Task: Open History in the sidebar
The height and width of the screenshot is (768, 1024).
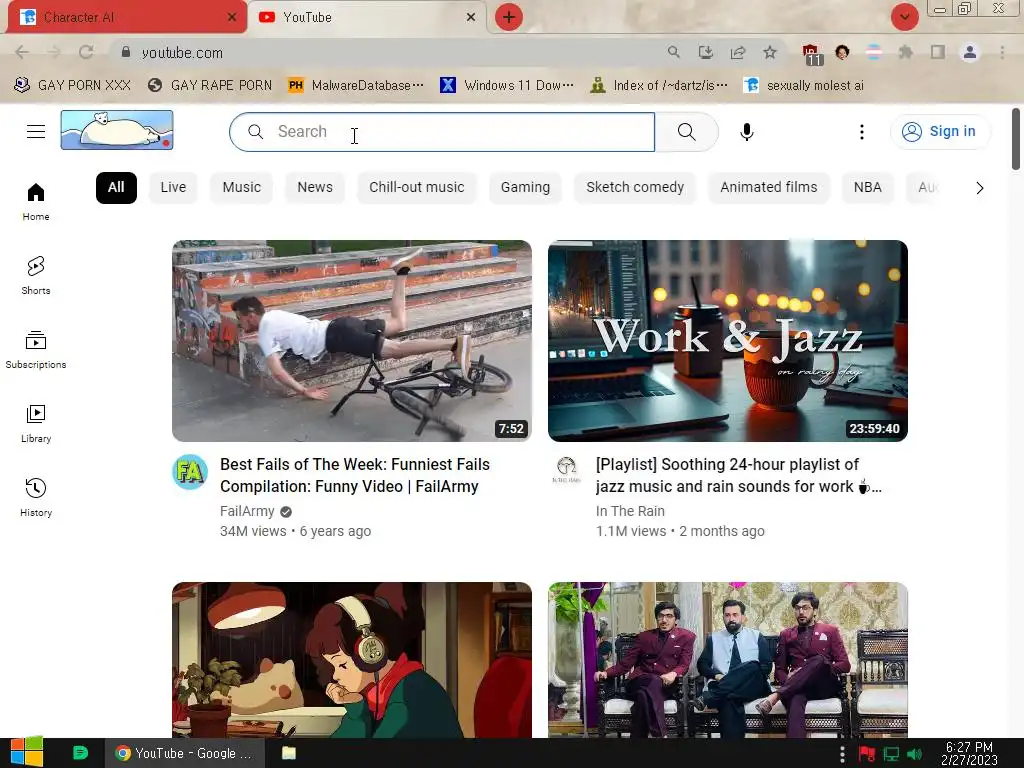Action: (x=36, y=498)
